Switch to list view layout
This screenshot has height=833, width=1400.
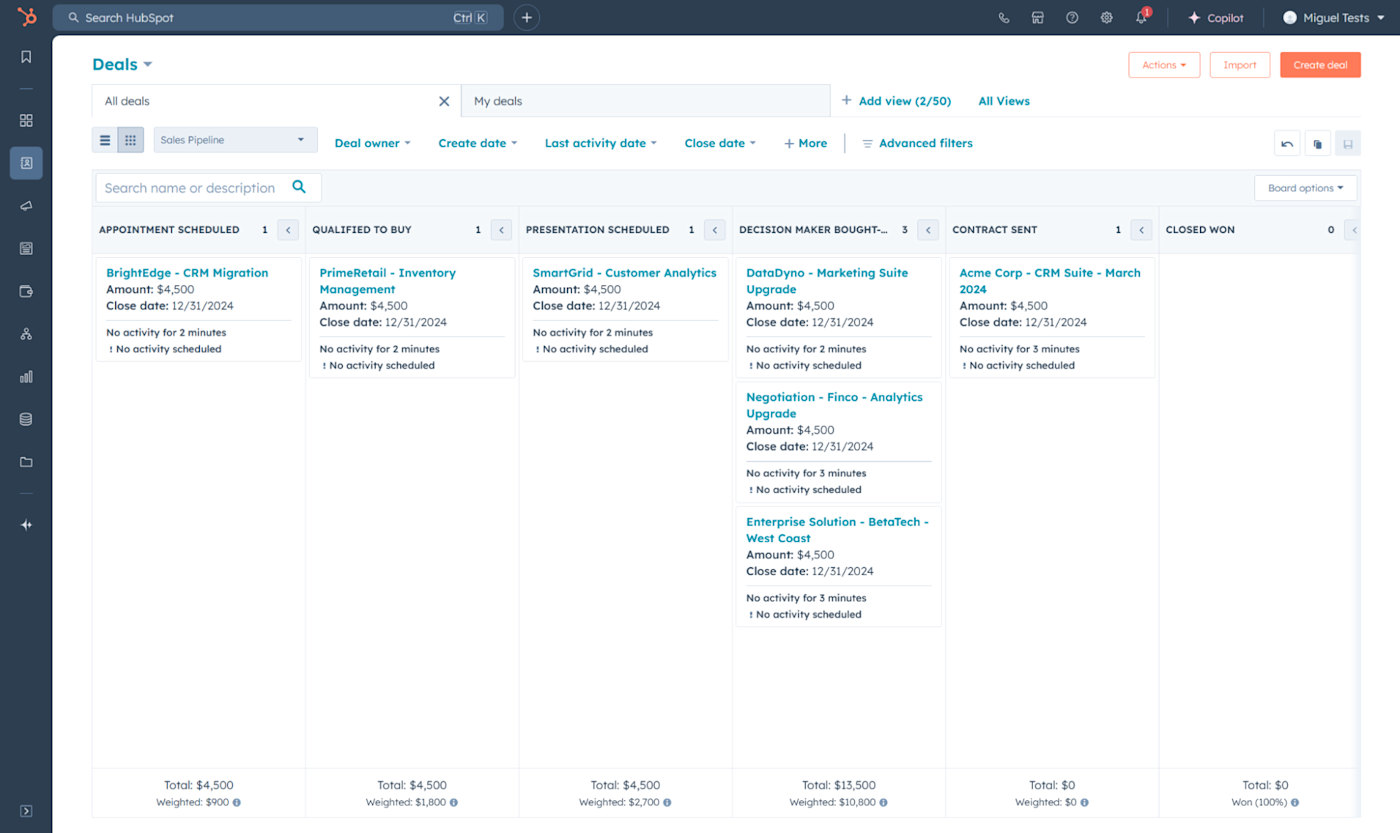(105, 140)
